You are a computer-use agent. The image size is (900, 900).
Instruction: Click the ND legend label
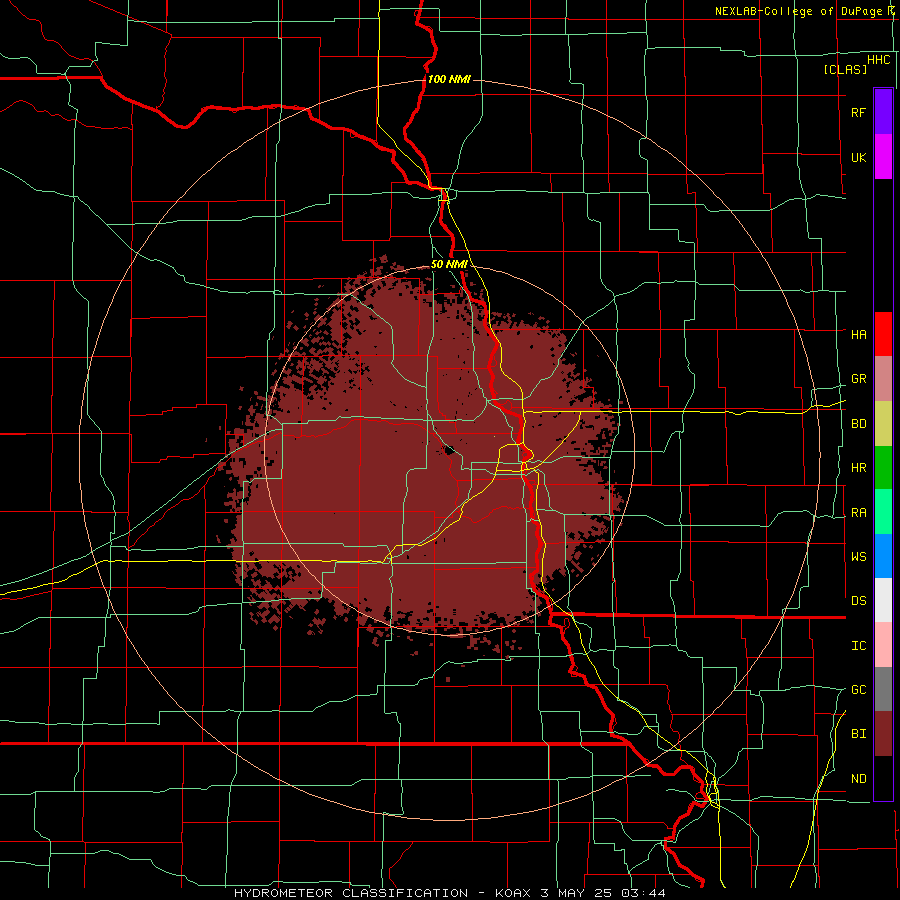(859, 779)
